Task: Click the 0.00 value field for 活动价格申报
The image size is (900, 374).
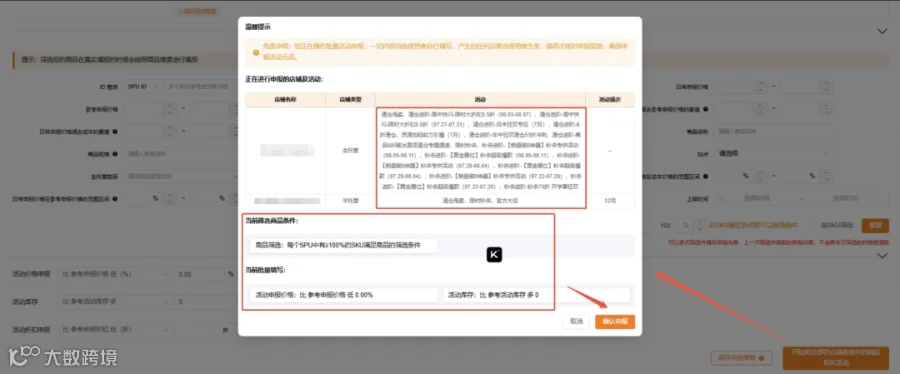Action: coord(201,274)
